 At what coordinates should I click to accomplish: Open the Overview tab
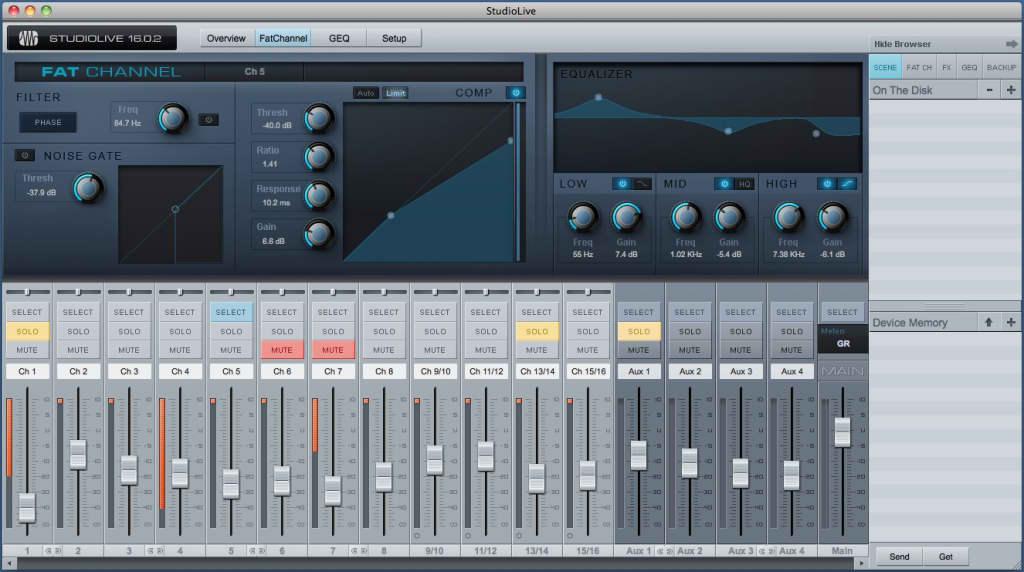[226, 39]
